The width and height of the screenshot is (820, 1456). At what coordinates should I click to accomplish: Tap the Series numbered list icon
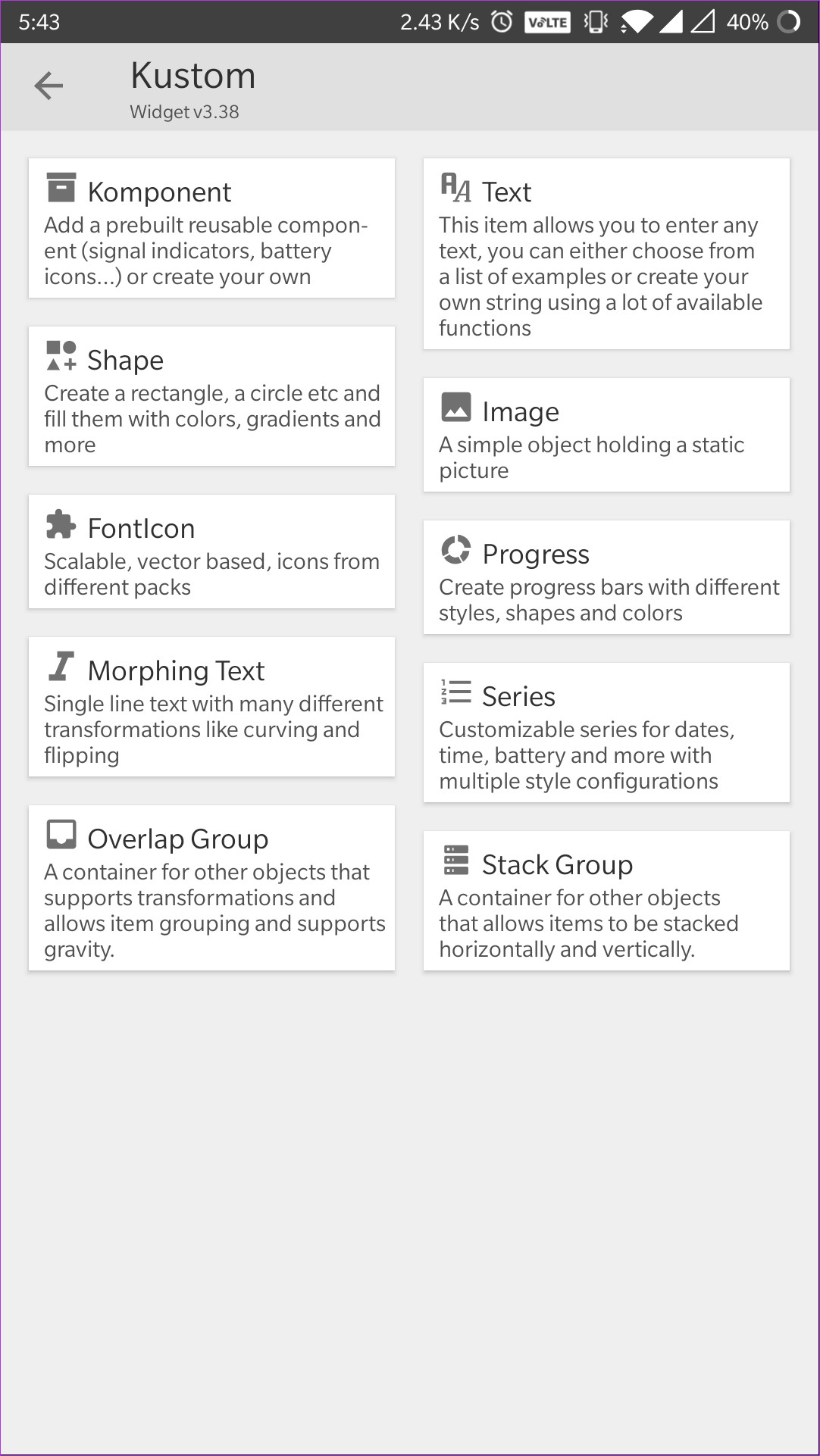[456, 692]
